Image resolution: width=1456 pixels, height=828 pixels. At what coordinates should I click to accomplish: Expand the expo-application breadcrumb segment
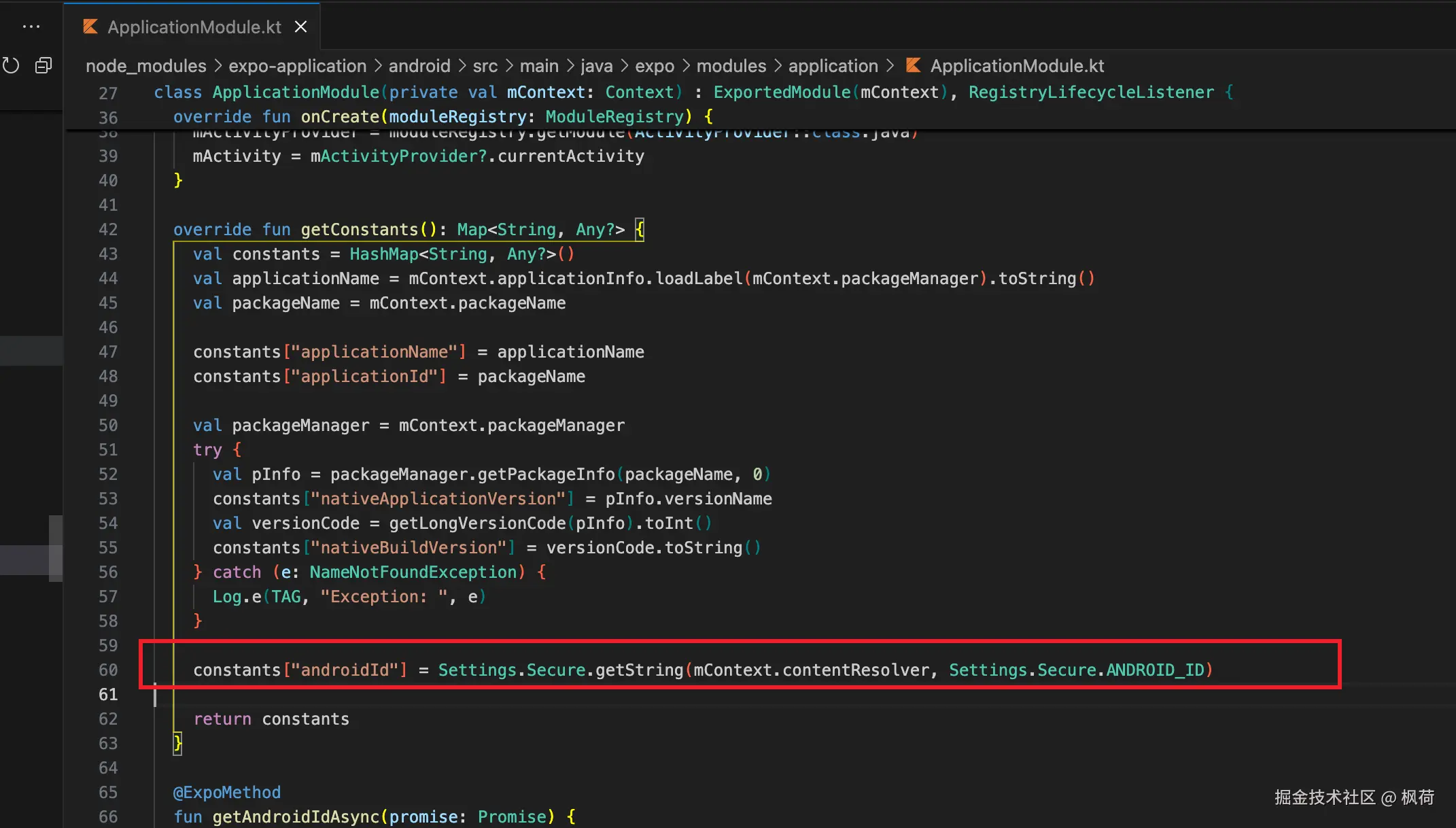click(x=297, y=66)
